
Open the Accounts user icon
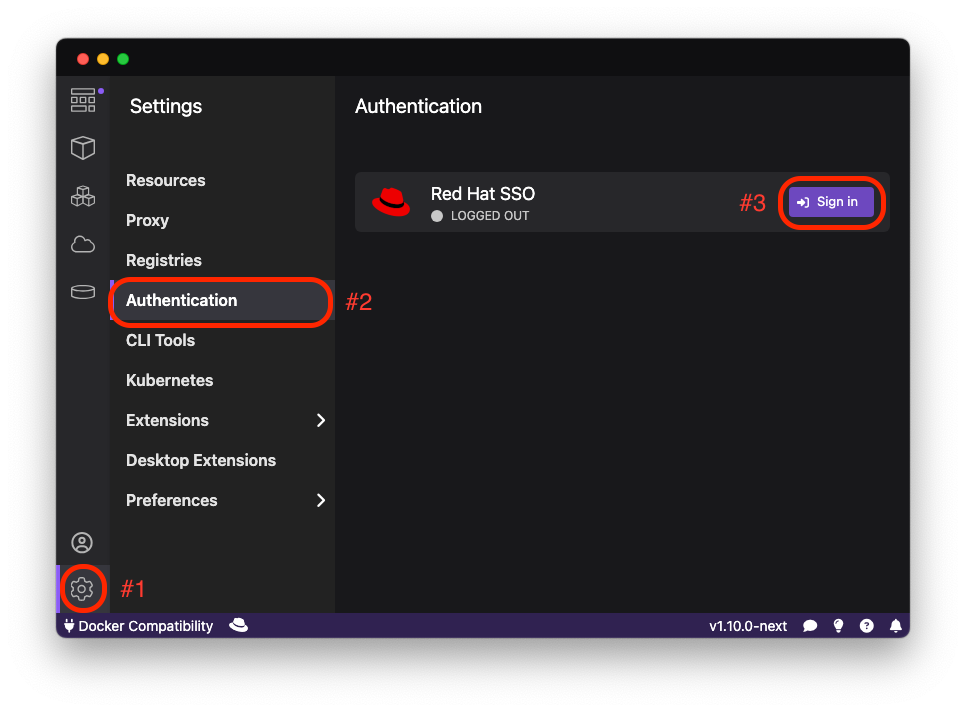click(x=82, y=543)
